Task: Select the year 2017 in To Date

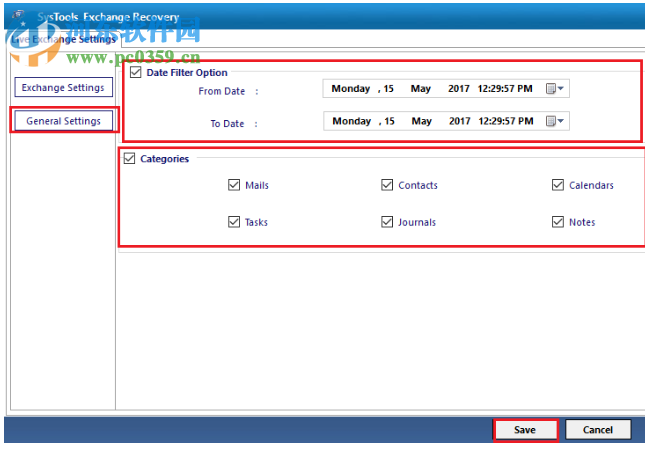Action: (459, 121)
